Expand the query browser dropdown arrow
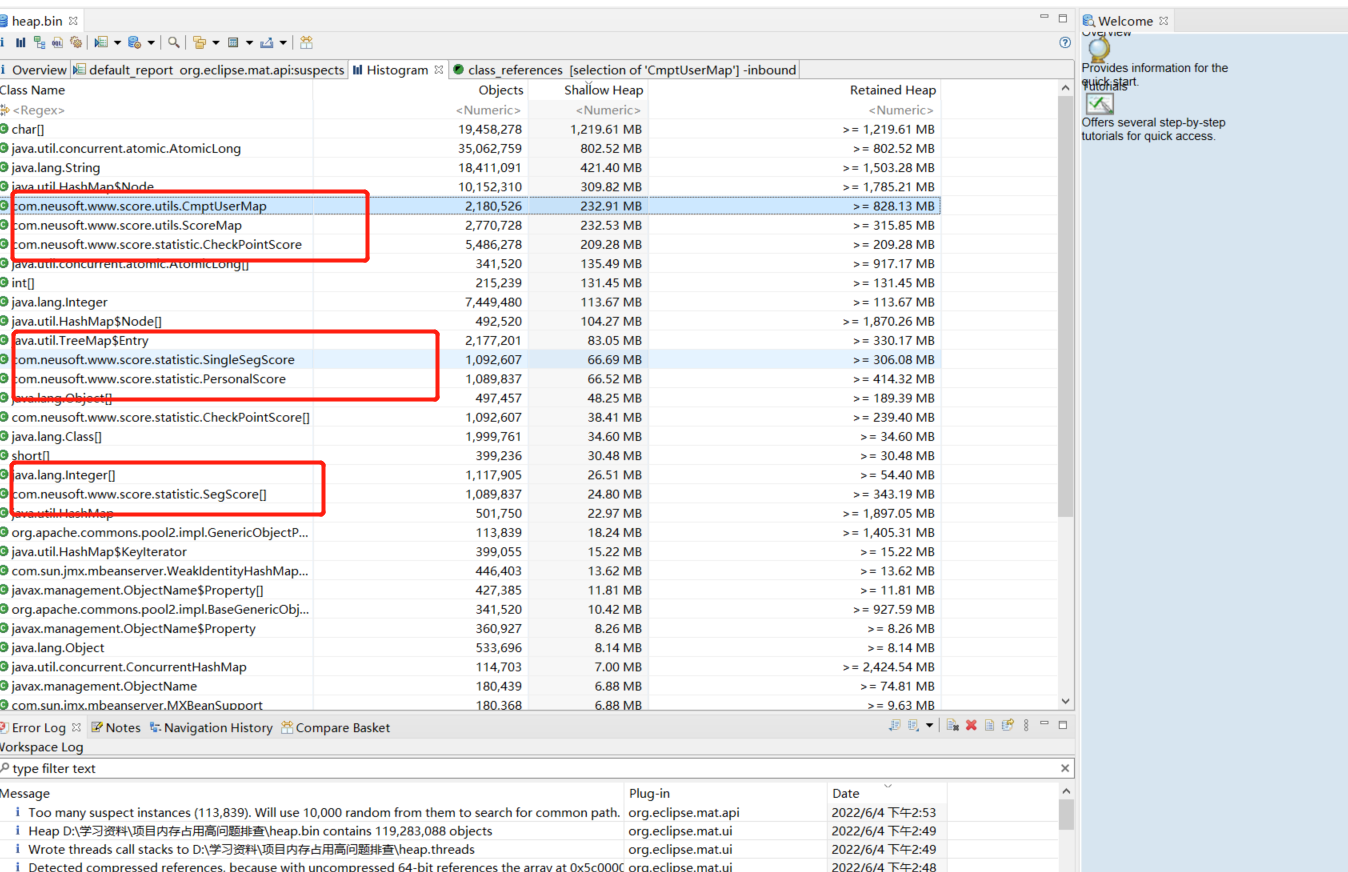Image resolution: width=1348 pixels, height=872 pixels. pyautogui.click(x=151, y=43)
